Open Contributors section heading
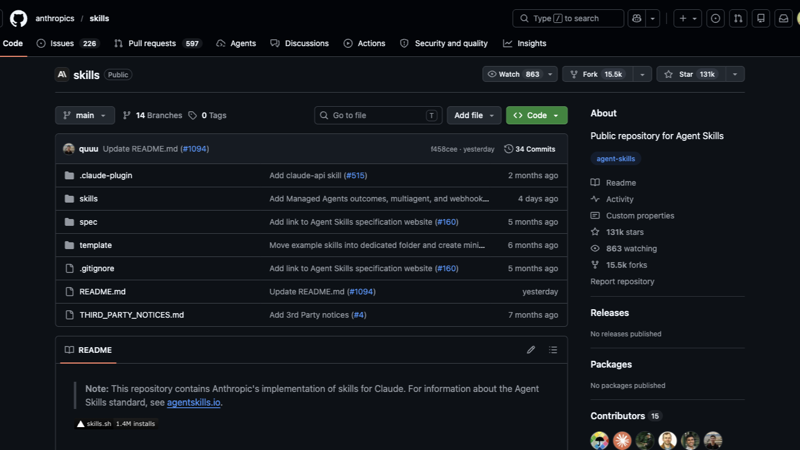Image resolution: width=800 pixels, height=450 pixels. pyautogui.click(x=617, y=416)
